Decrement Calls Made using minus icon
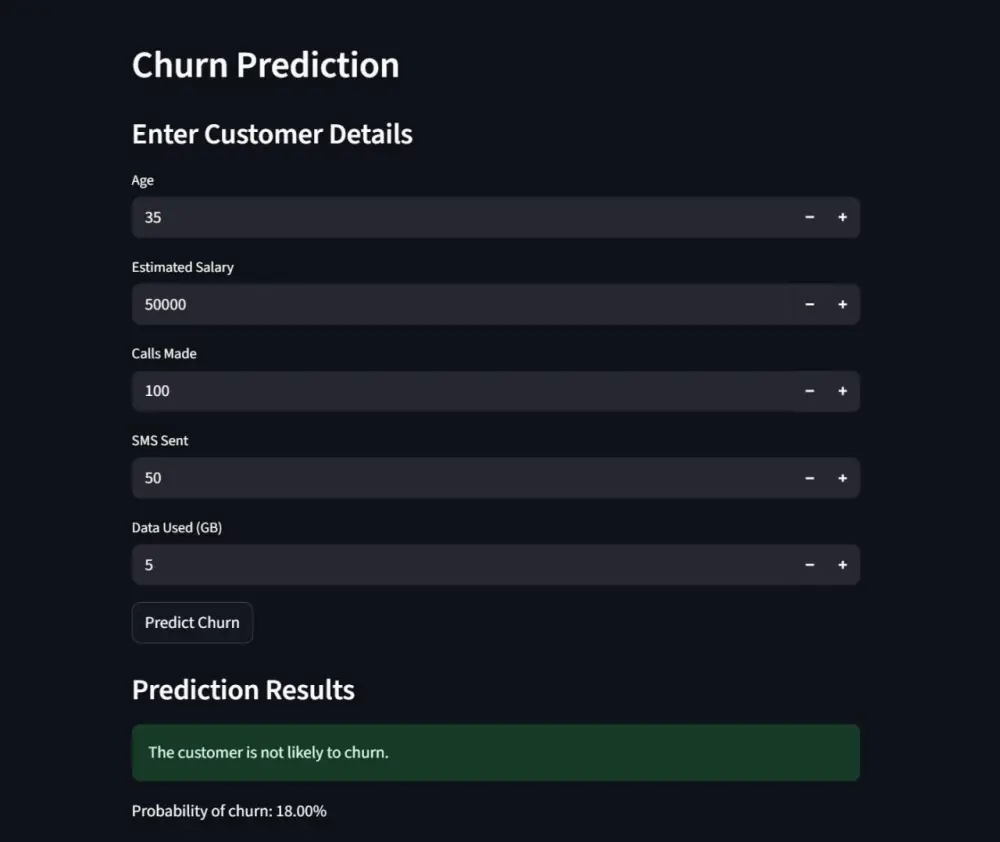 coord(809,391)
